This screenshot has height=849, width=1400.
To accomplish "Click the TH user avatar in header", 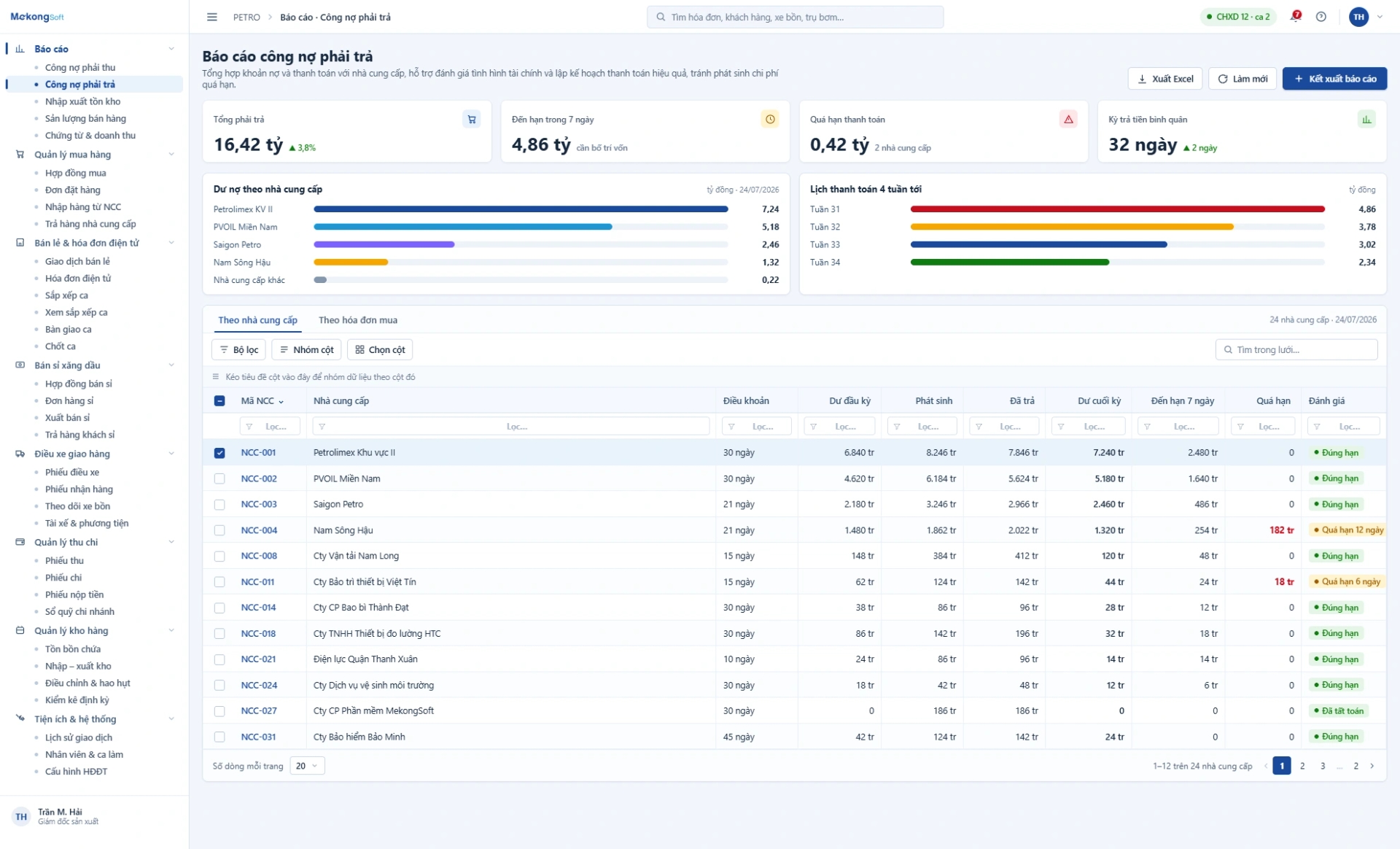I will (x=1358, y=17).
